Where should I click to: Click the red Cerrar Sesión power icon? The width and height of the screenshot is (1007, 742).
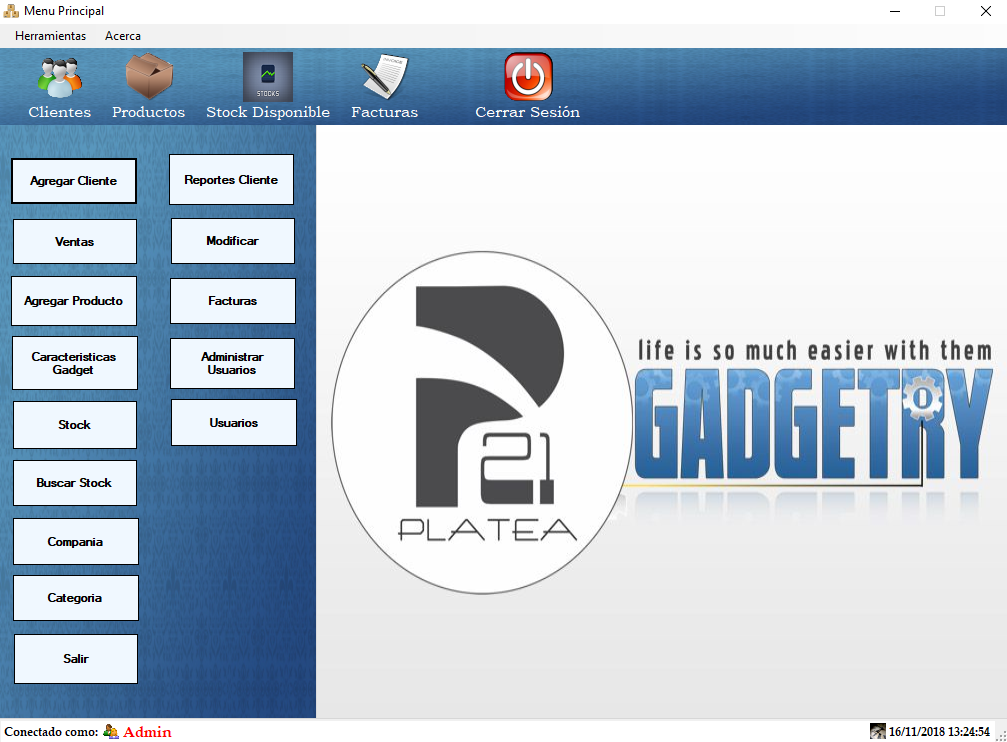tap(528, 76)
